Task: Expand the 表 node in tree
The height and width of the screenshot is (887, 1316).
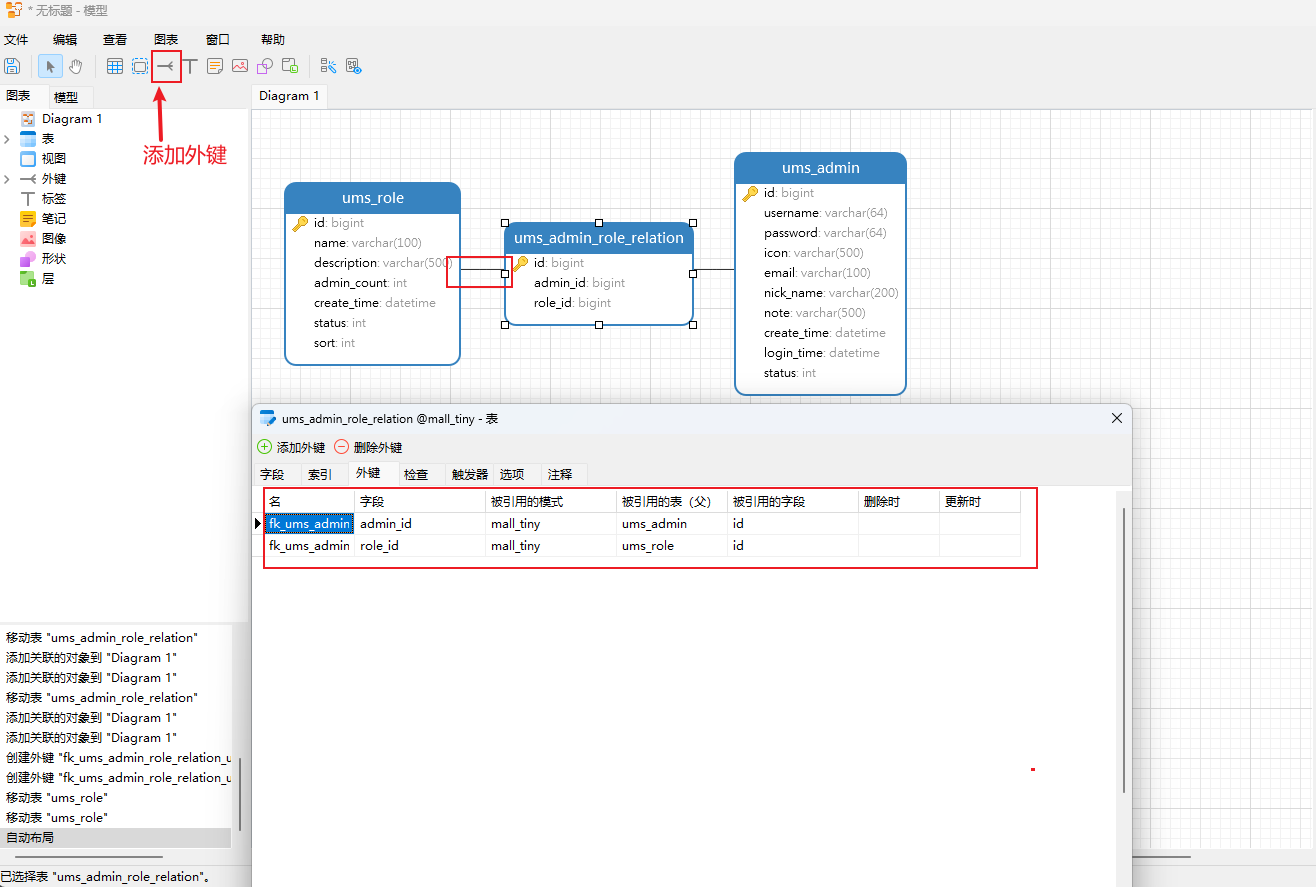Action: point(7,139)
